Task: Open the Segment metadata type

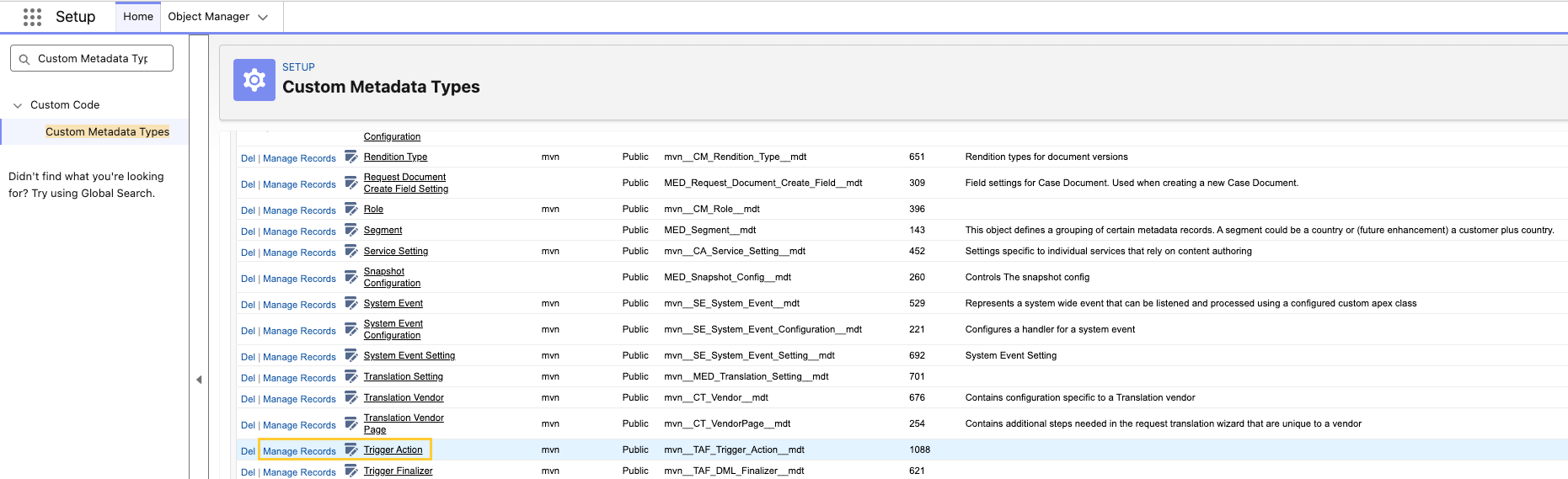Action: pos(383,231)
